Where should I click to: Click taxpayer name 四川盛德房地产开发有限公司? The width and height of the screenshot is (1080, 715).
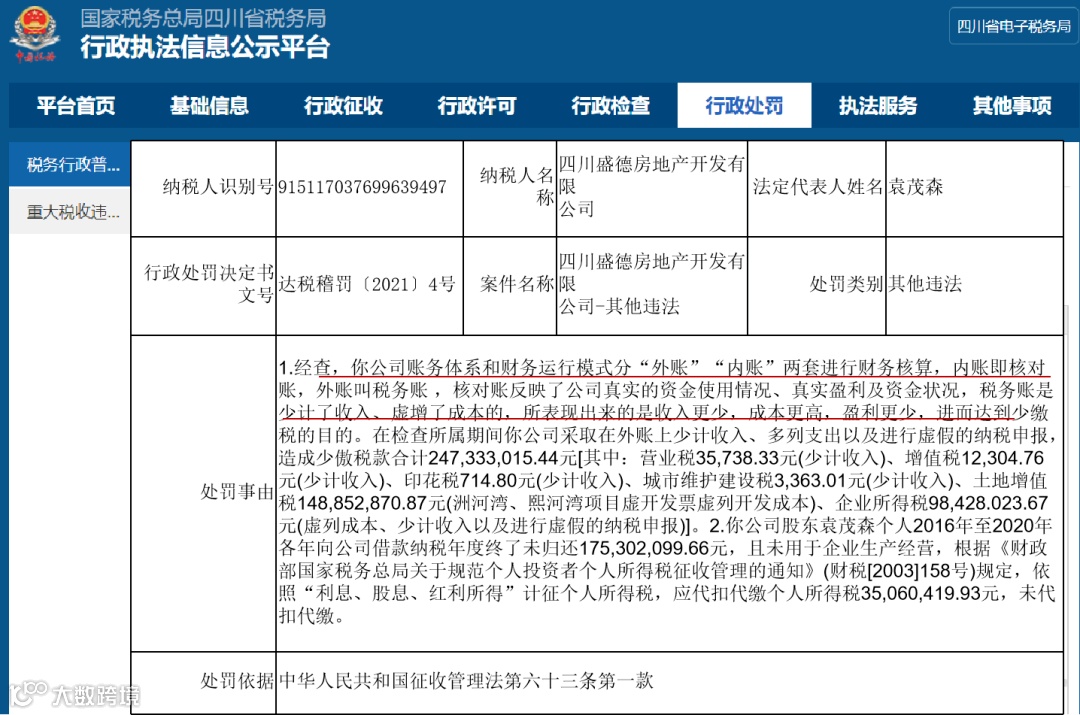click(x=652, y=187)
